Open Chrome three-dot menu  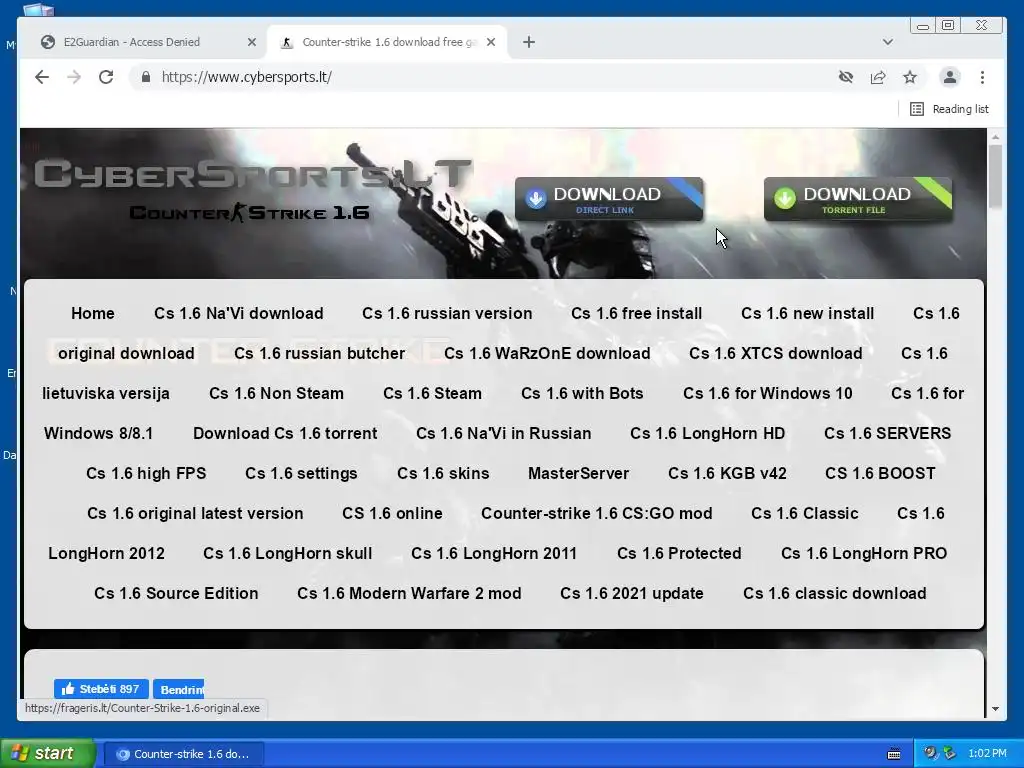tap(982, 77)
